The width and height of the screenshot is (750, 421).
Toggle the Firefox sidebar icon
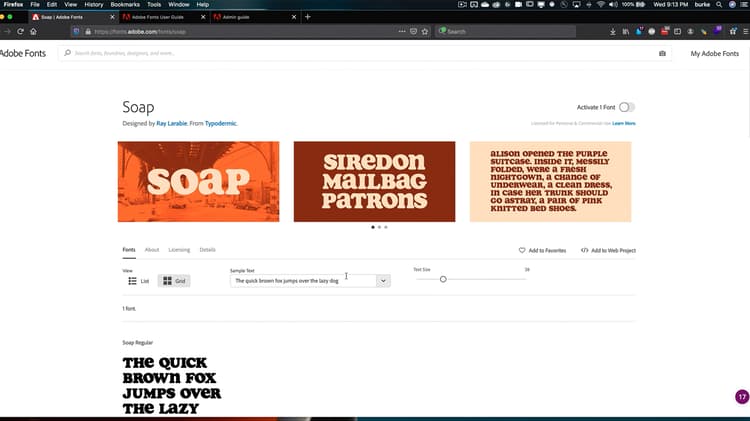tap(677, 32)
